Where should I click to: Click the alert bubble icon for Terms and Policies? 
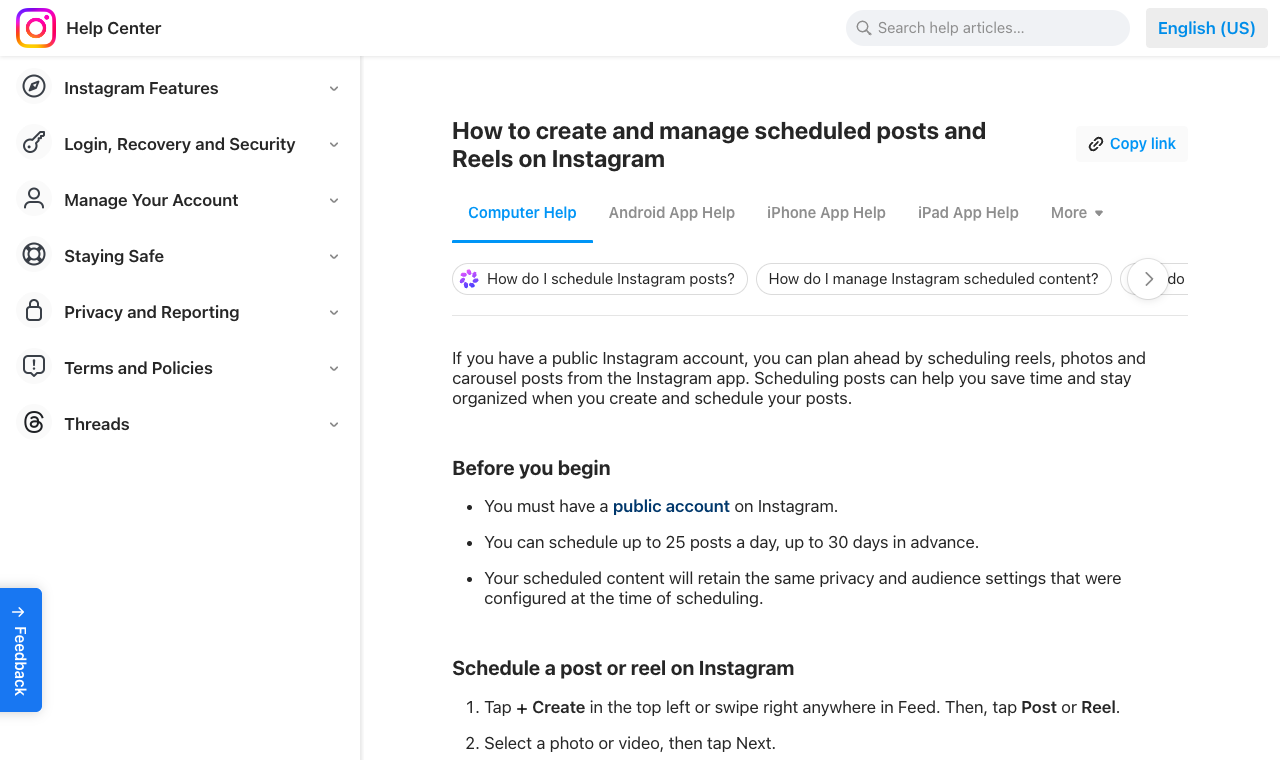tap(34, 367)
